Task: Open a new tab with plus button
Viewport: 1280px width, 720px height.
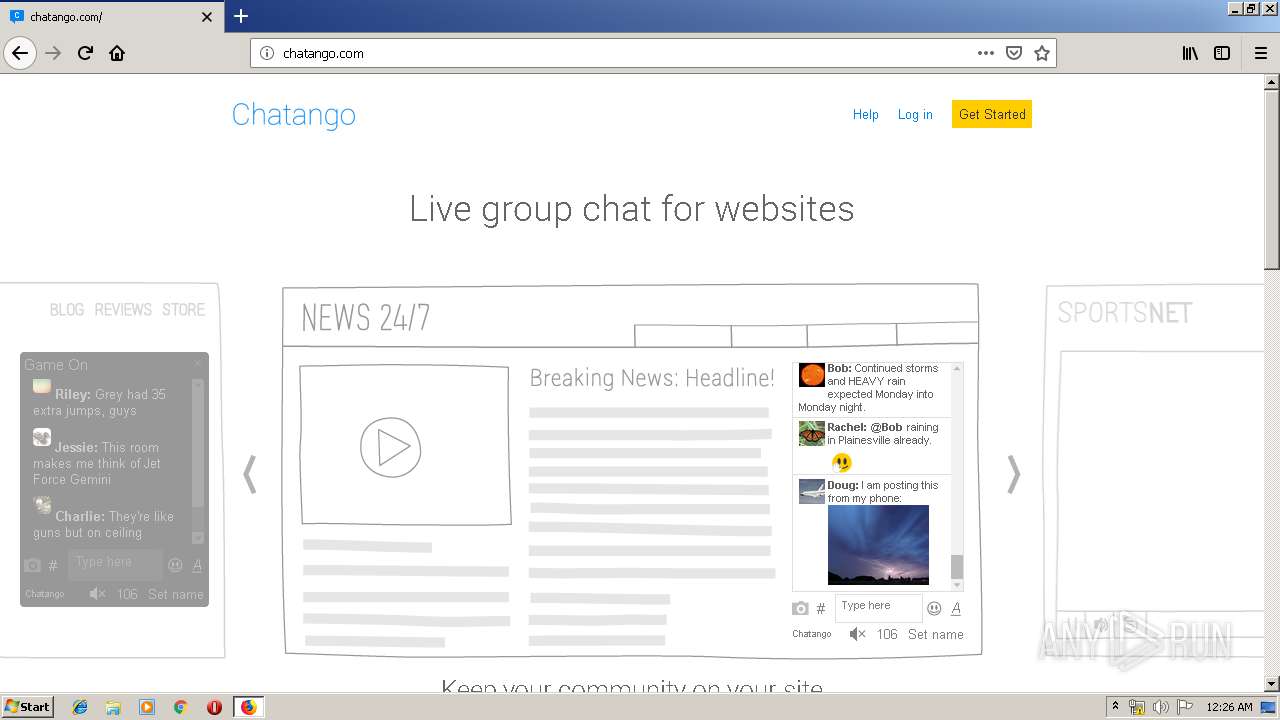Action: click(x=241, y=16)
